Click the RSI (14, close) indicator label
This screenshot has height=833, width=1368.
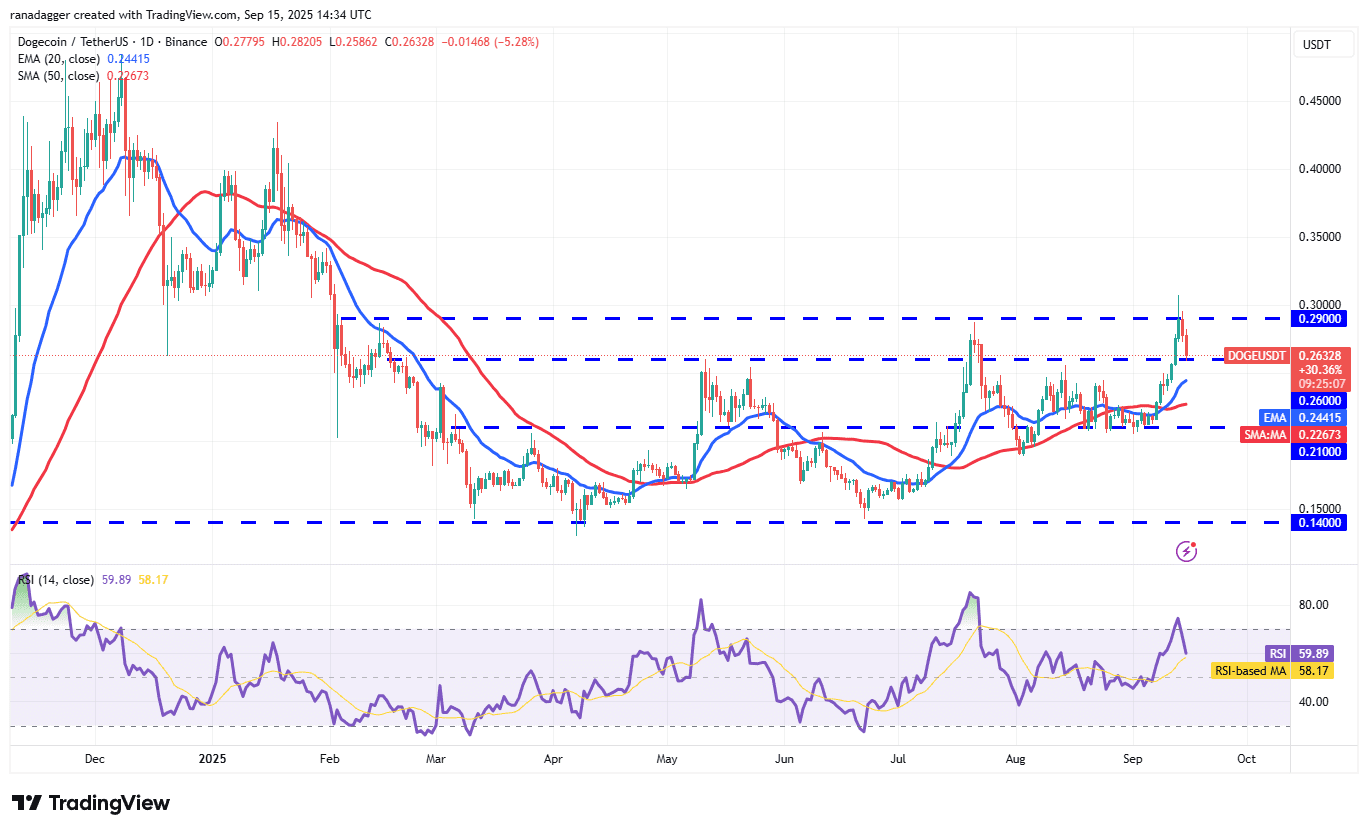(x=55, y=579)
